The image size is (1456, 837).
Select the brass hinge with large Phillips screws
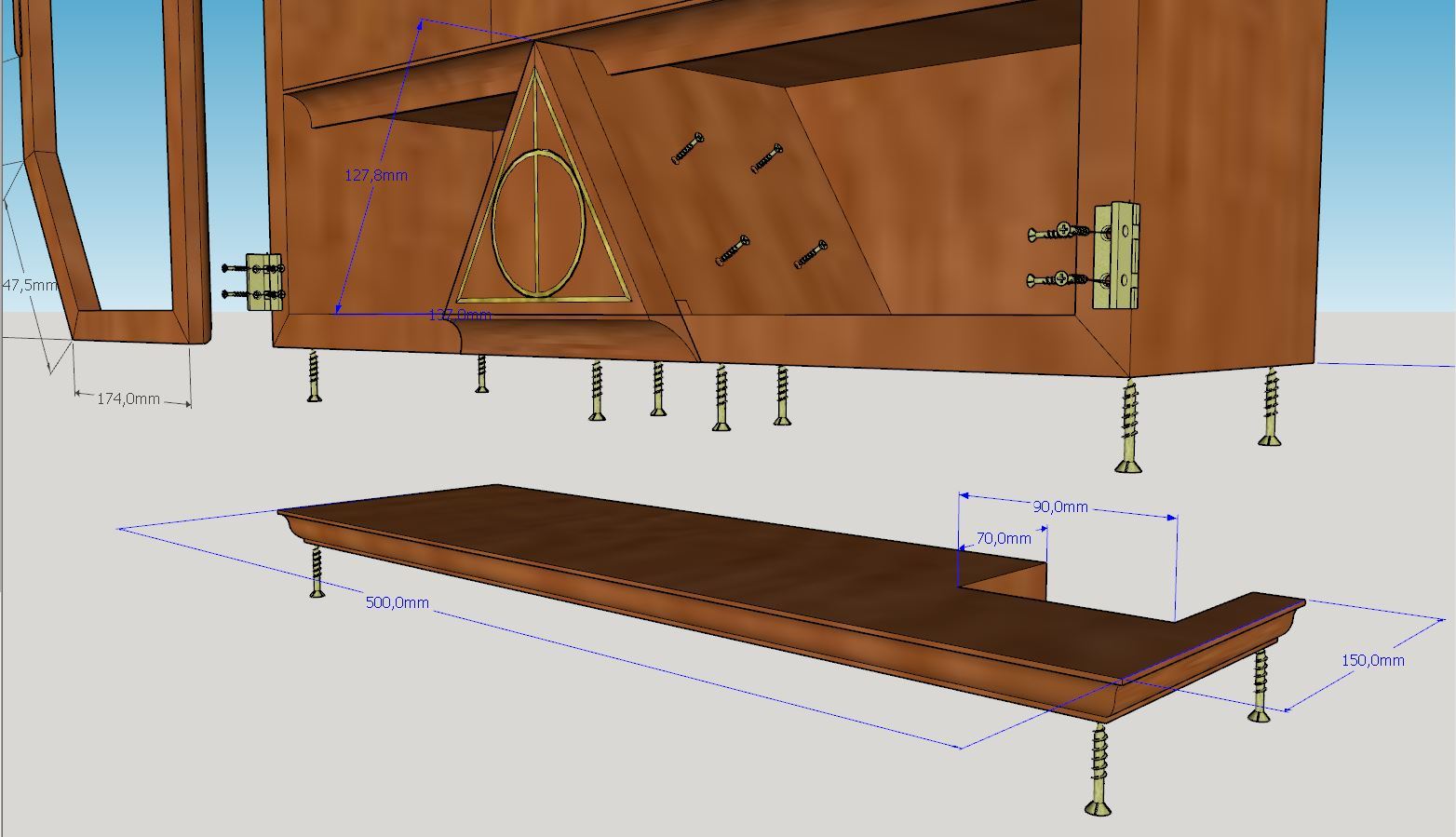coord(1116,255)
